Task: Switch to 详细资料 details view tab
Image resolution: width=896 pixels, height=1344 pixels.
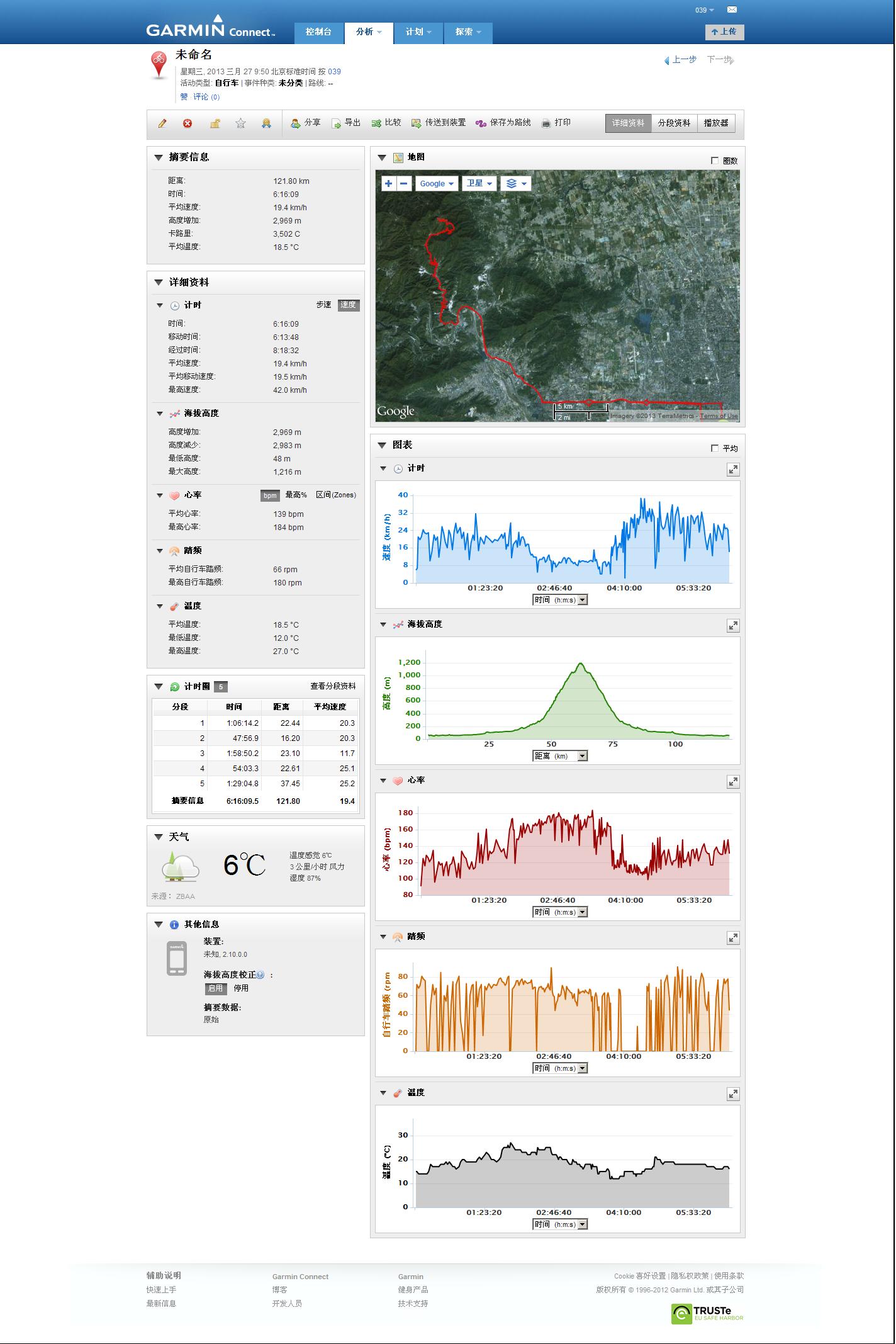Action: tap(628, 123)
